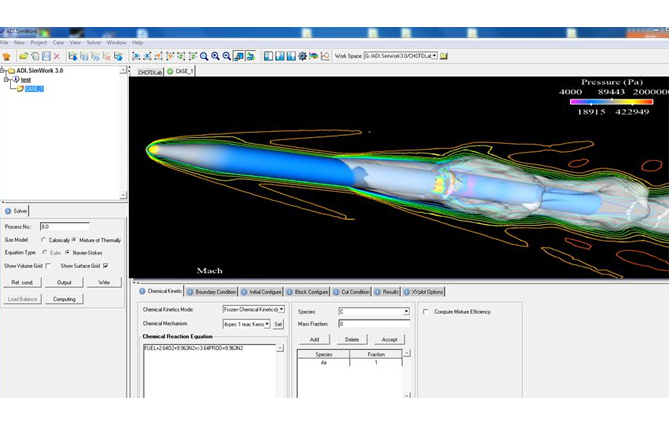Viewport: 669px width, 445px height.
Task: Open the Solver menu
Action: pyautogui.click(x=94, y=43)
